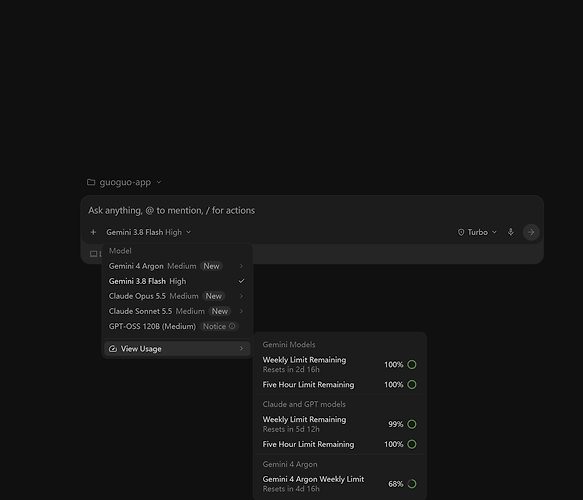Viewport: 583px width, 500px height.
Task: Click the Notice badge on GPT-OSS 120B
Action: coord(219,326)
